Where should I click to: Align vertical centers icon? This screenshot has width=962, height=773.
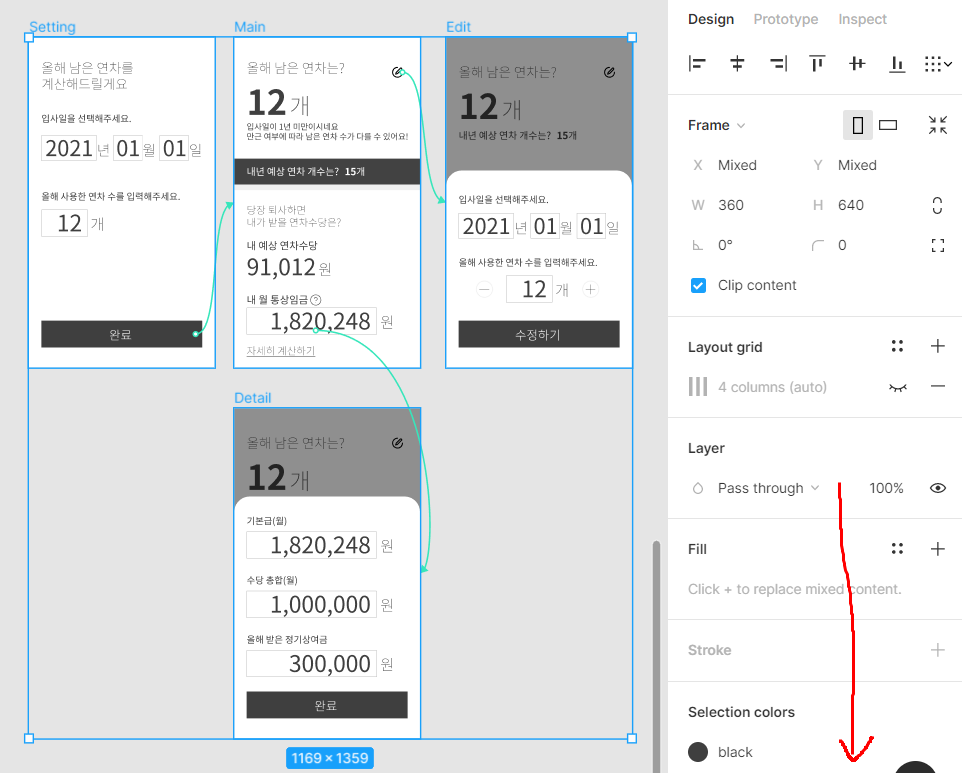tap(857, 63)
